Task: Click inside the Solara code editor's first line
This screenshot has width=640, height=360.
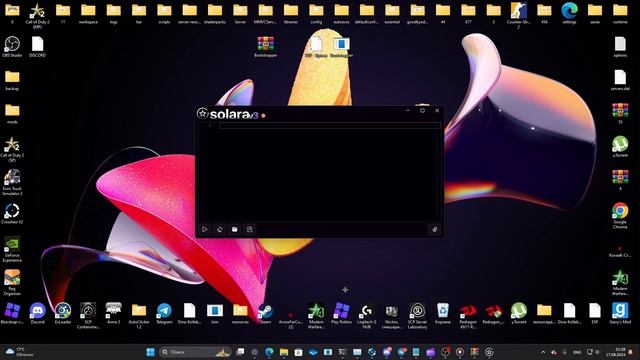Action: [329, 126]
